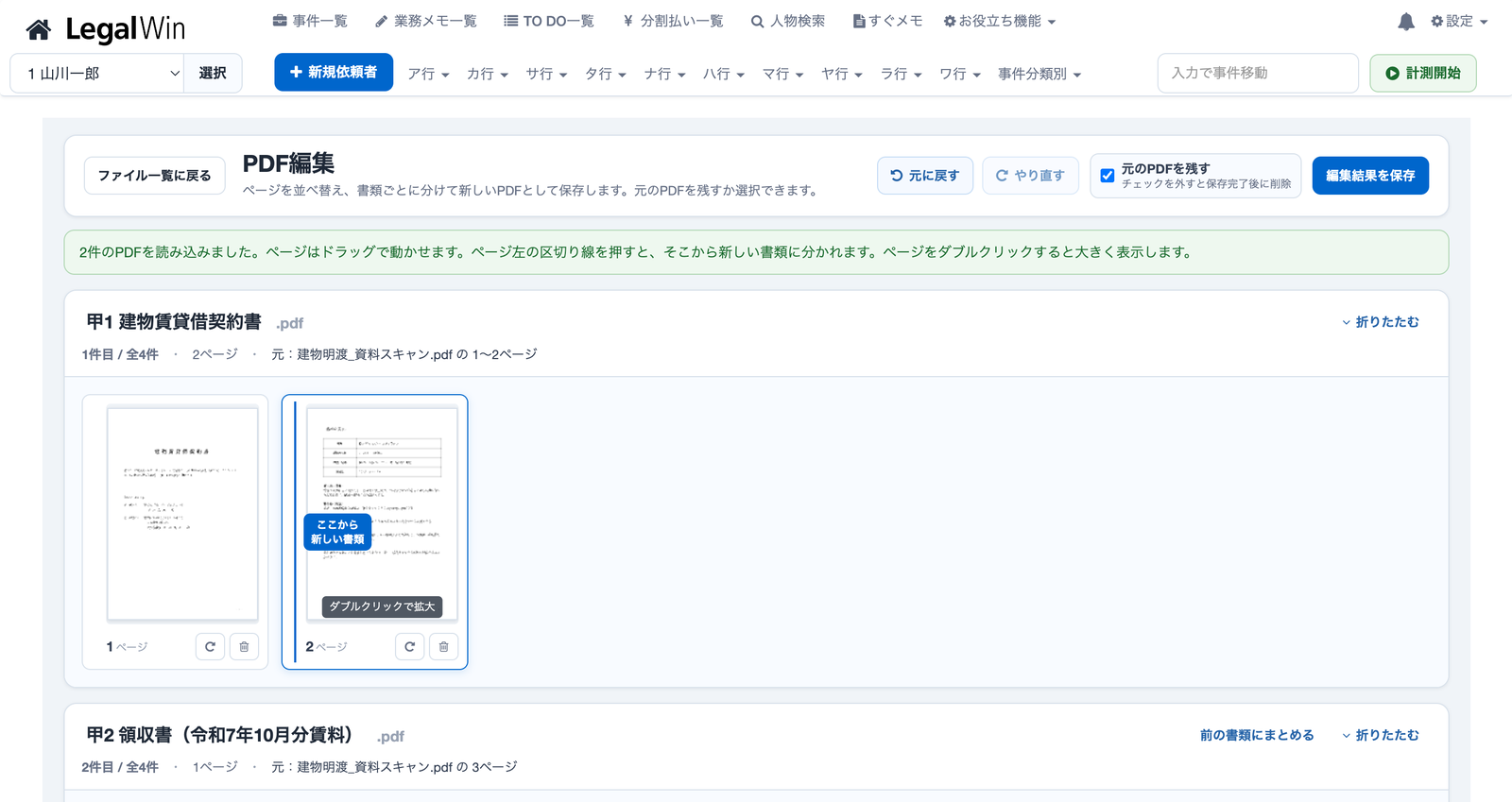The height and width of the screenshot is (802, 1512).
Task: Edit document name 甲1 建物賃貸借契約書
Action: point(174,322)
